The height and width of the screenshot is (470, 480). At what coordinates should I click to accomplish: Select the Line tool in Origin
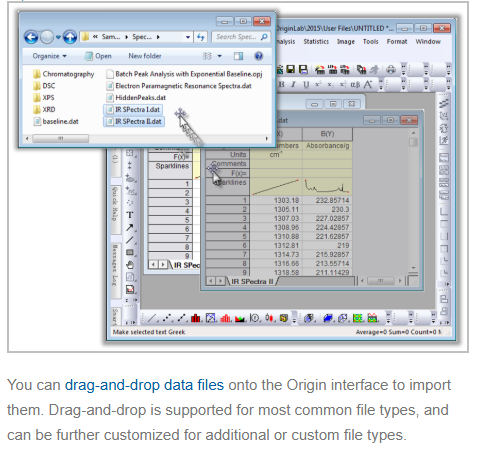click(130, 240)
